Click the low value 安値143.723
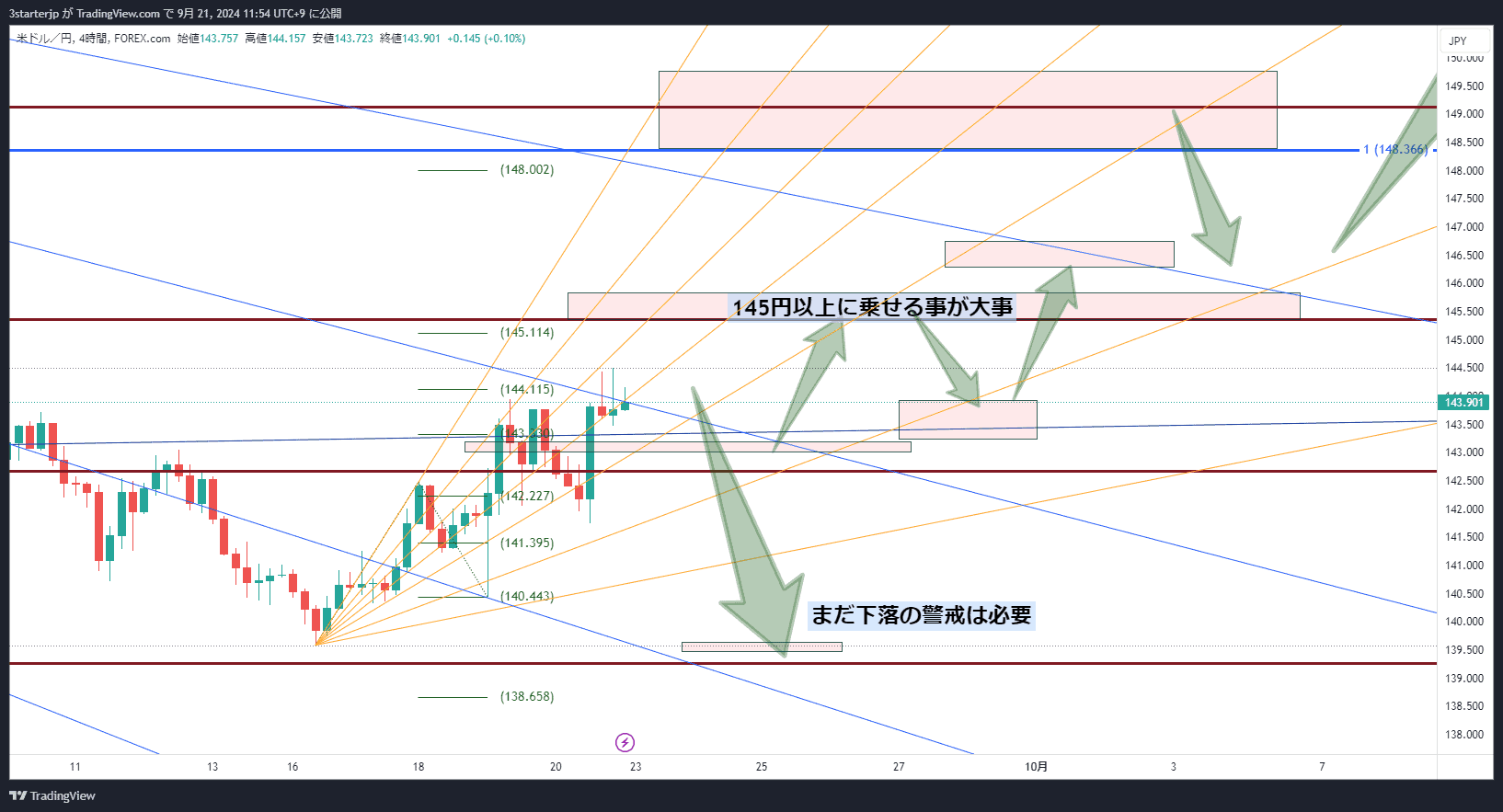The image size is (1503, 812). pos(343,39)
